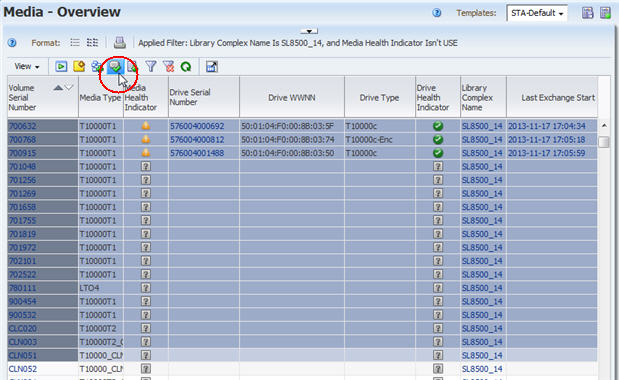Switch to table grid format icon
Image resolution: width=619 pixels, height=380 pixels.
[92, 42]
